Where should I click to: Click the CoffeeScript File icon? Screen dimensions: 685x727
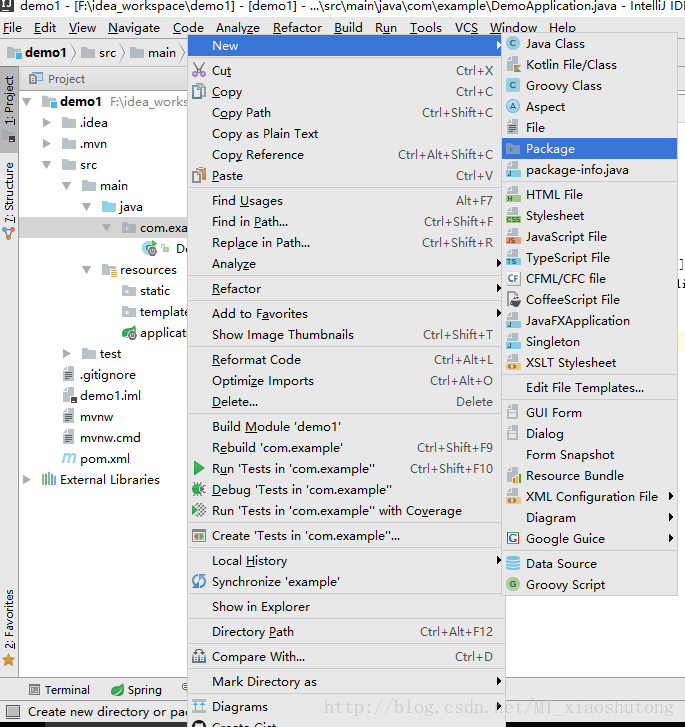(513, 300)
